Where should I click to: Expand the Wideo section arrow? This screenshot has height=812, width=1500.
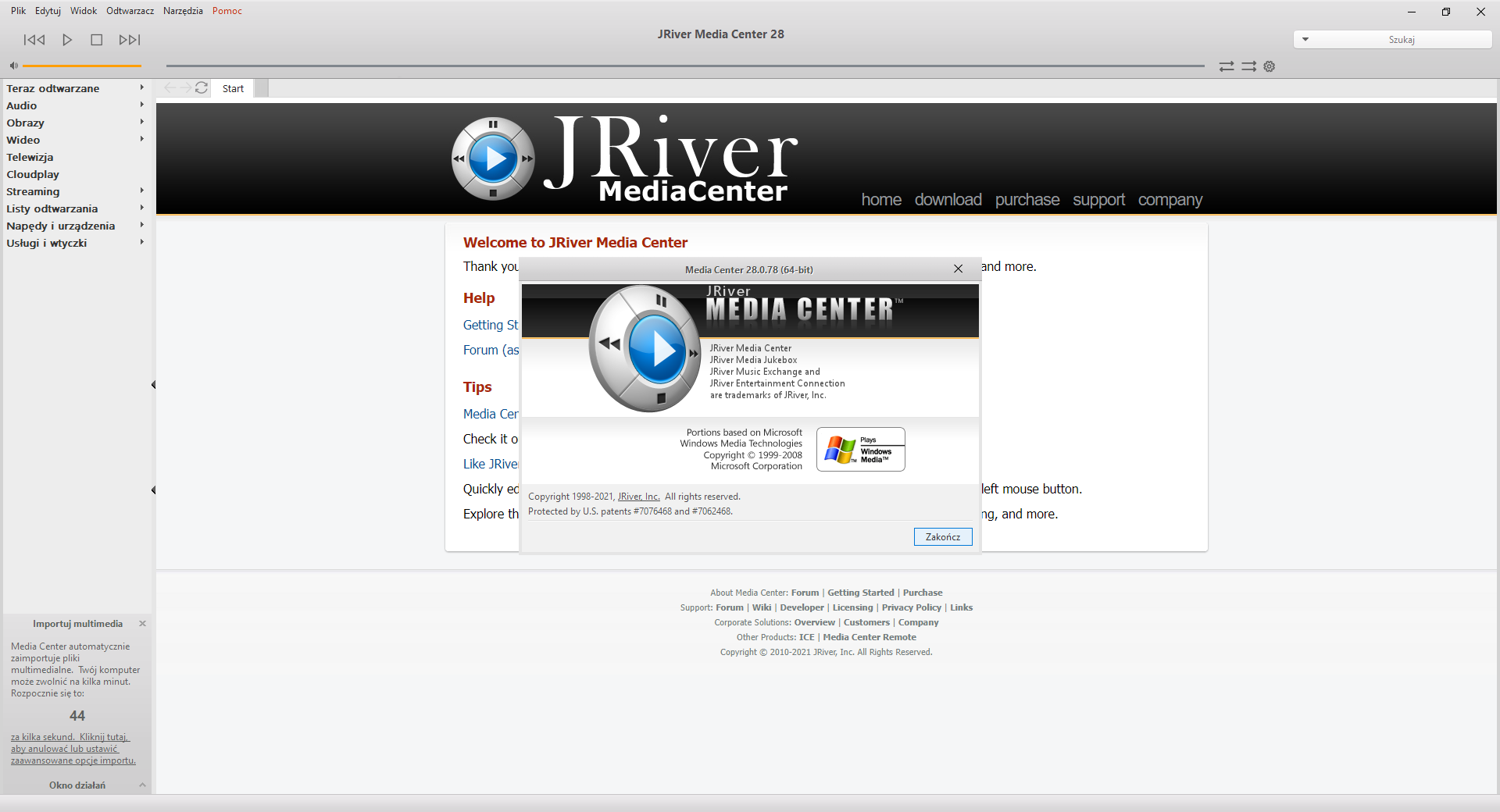(141, 139)
